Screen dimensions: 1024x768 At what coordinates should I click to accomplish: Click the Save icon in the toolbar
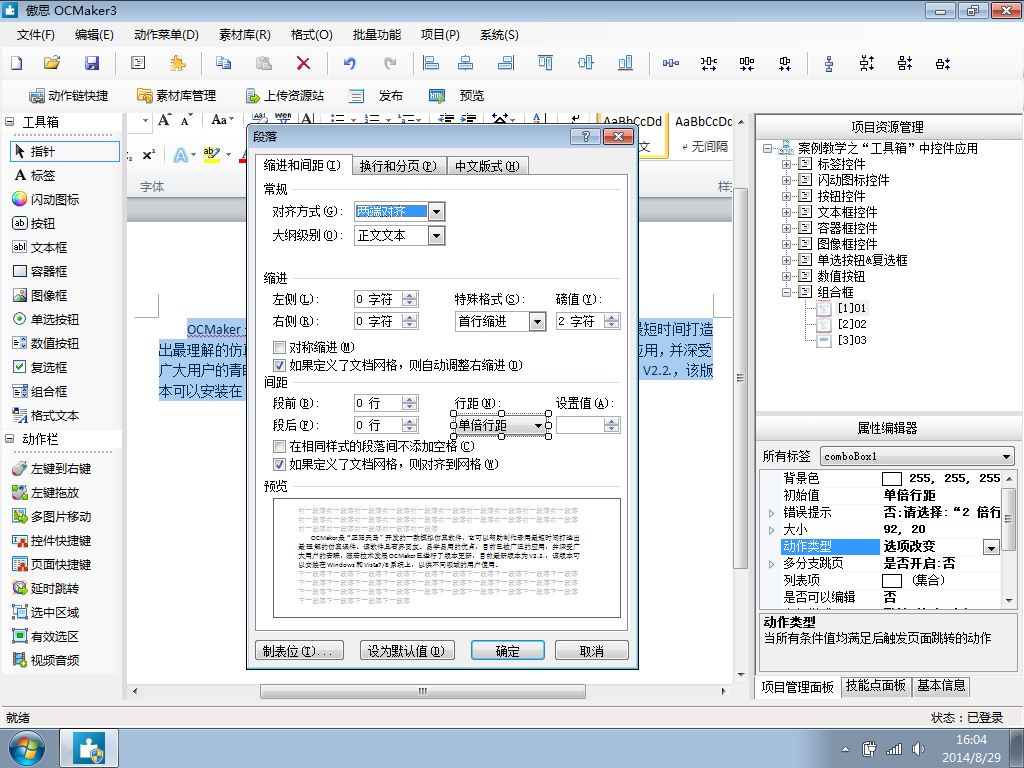(91, 63)
